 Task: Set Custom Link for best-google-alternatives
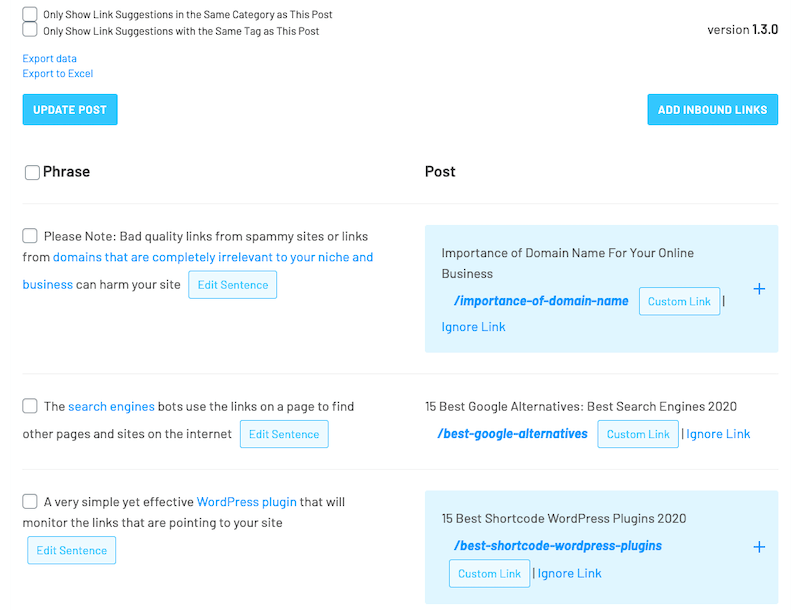click(638, 434)
